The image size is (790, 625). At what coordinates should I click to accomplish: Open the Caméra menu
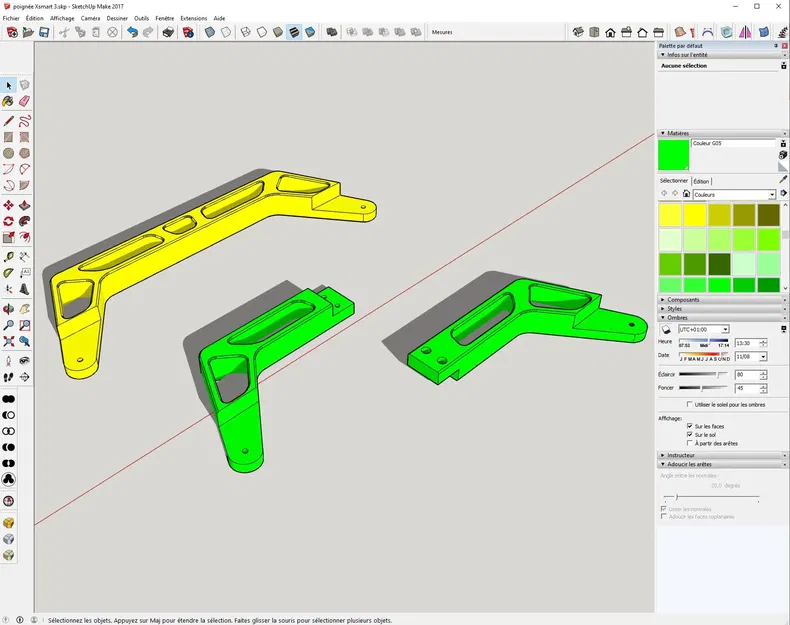tap(90, 18)
